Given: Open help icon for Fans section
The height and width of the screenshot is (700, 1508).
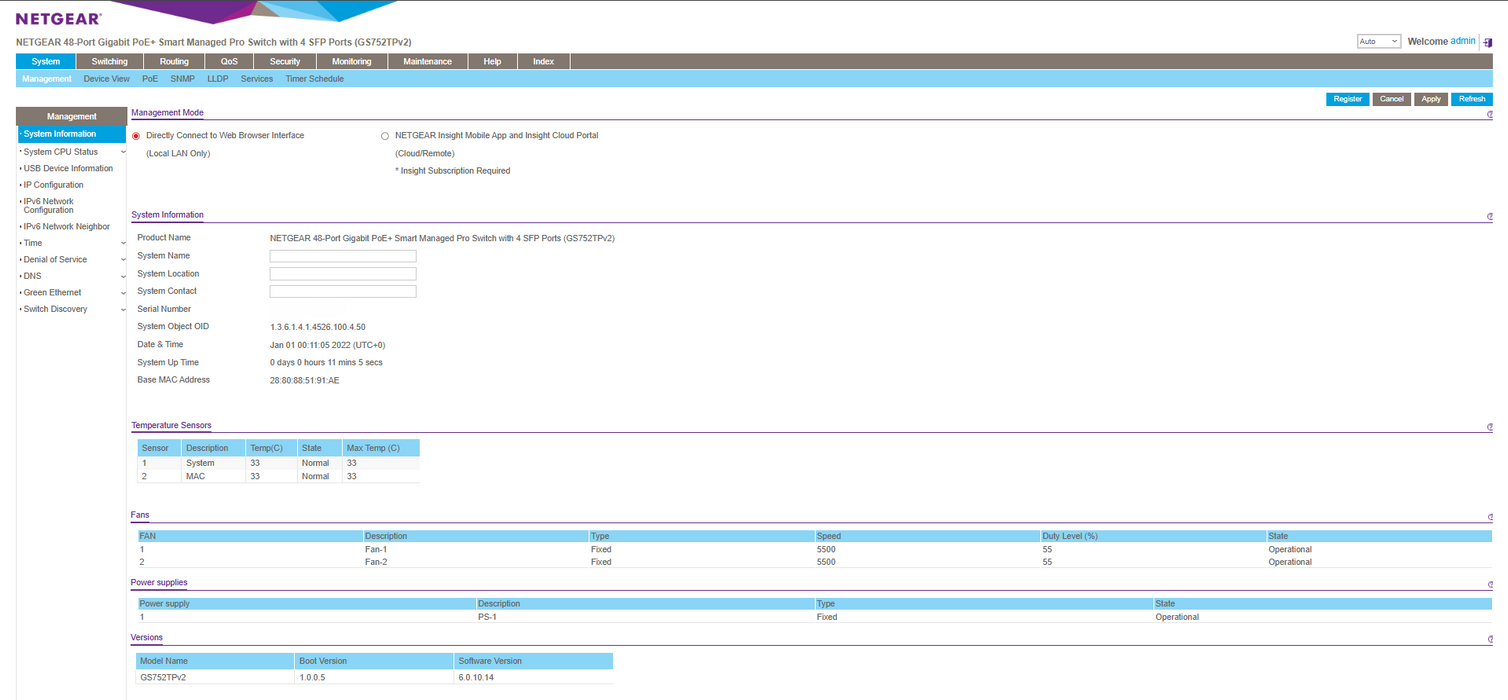Looking at the screenshot, I should (x=1489, y=517).
